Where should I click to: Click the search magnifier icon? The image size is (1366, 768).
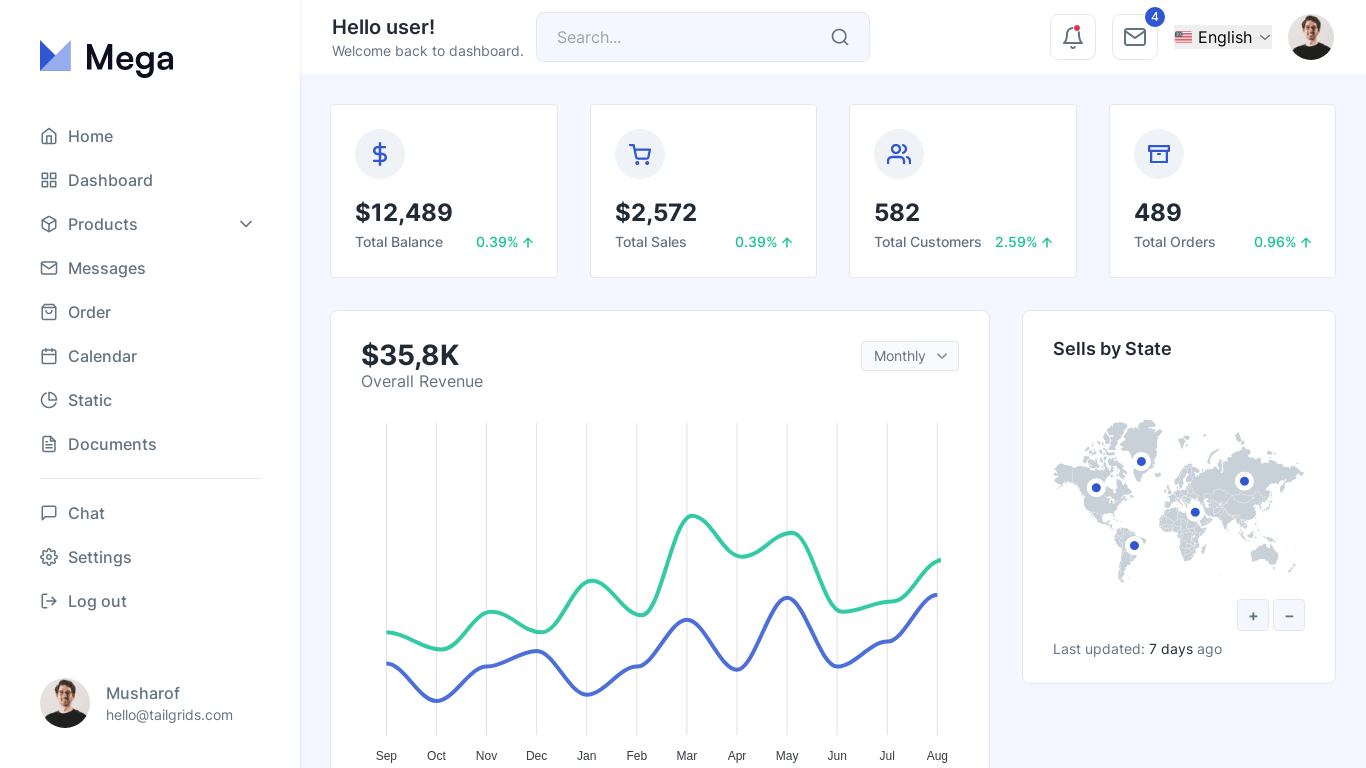click(x=840, y=37)
